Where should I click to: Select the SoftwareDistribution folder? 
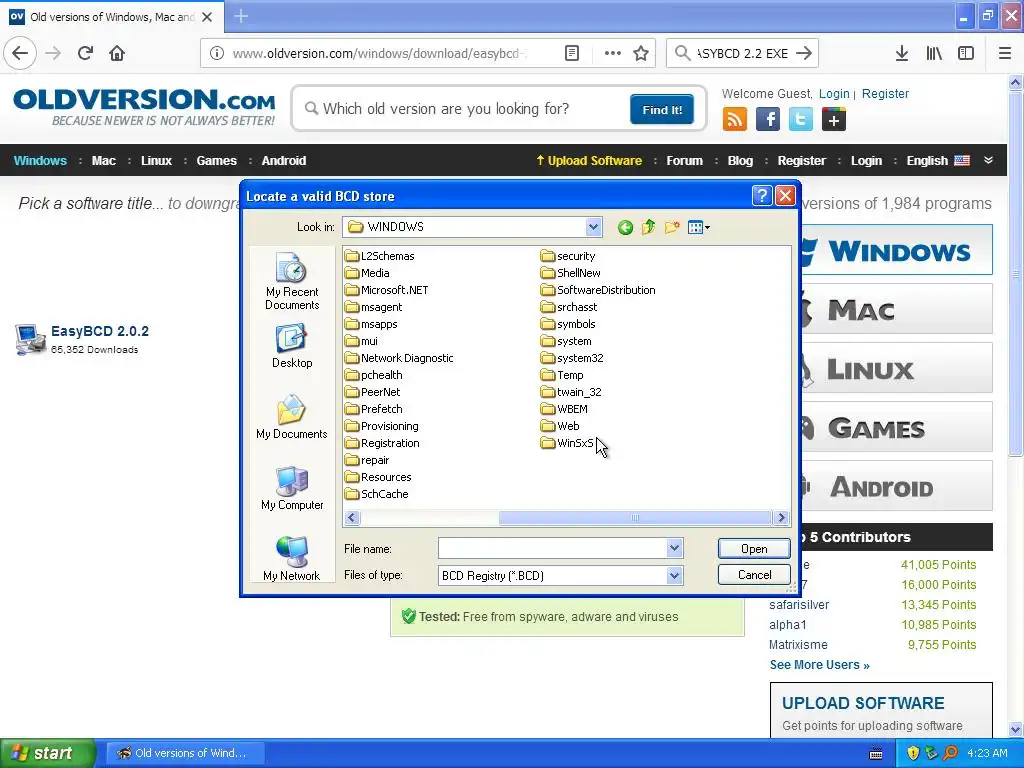(598, 290)
